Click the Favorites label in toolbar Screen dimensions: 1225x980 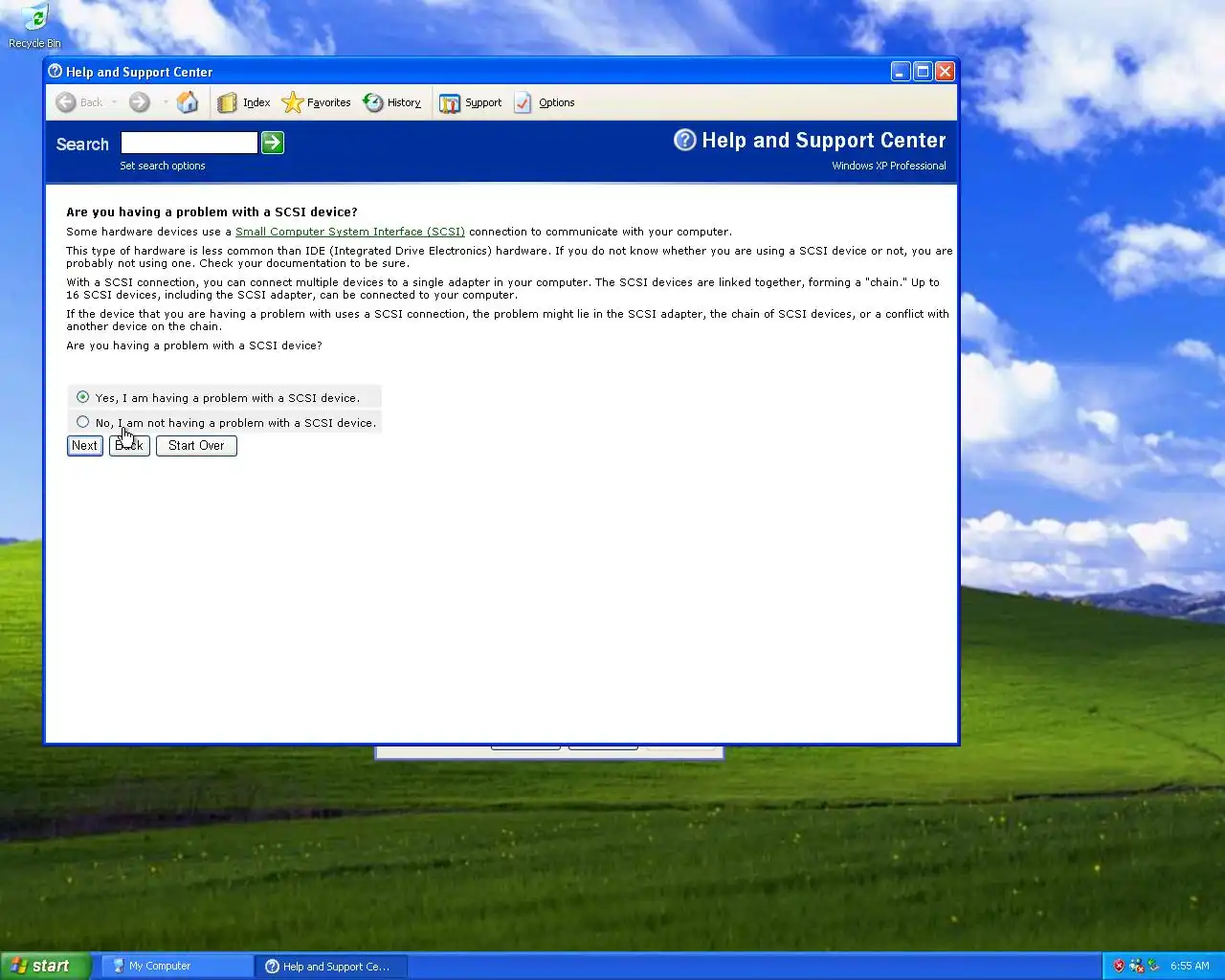[329, 102]
